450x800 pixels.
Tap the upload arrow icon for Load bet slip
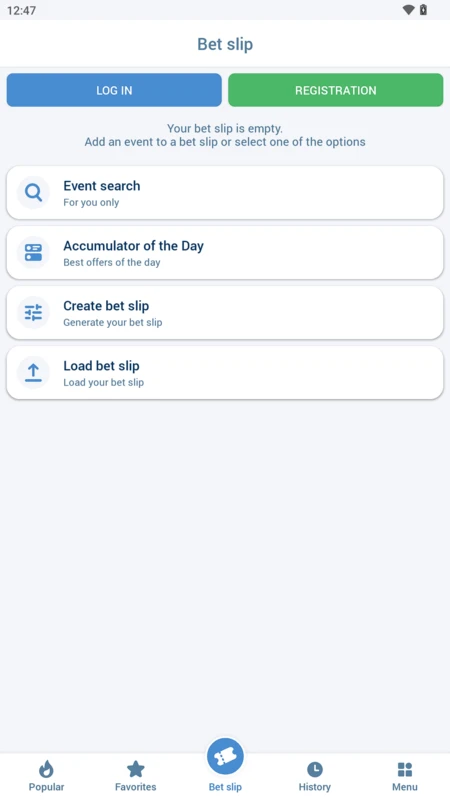(33, 372)
